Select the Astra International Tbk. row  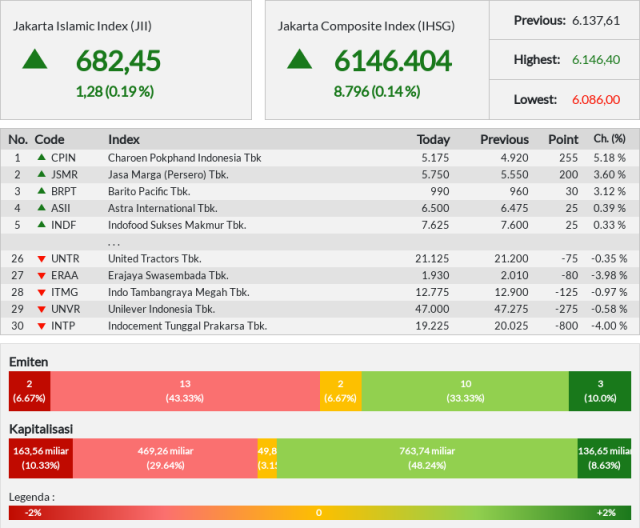[162, 208]
